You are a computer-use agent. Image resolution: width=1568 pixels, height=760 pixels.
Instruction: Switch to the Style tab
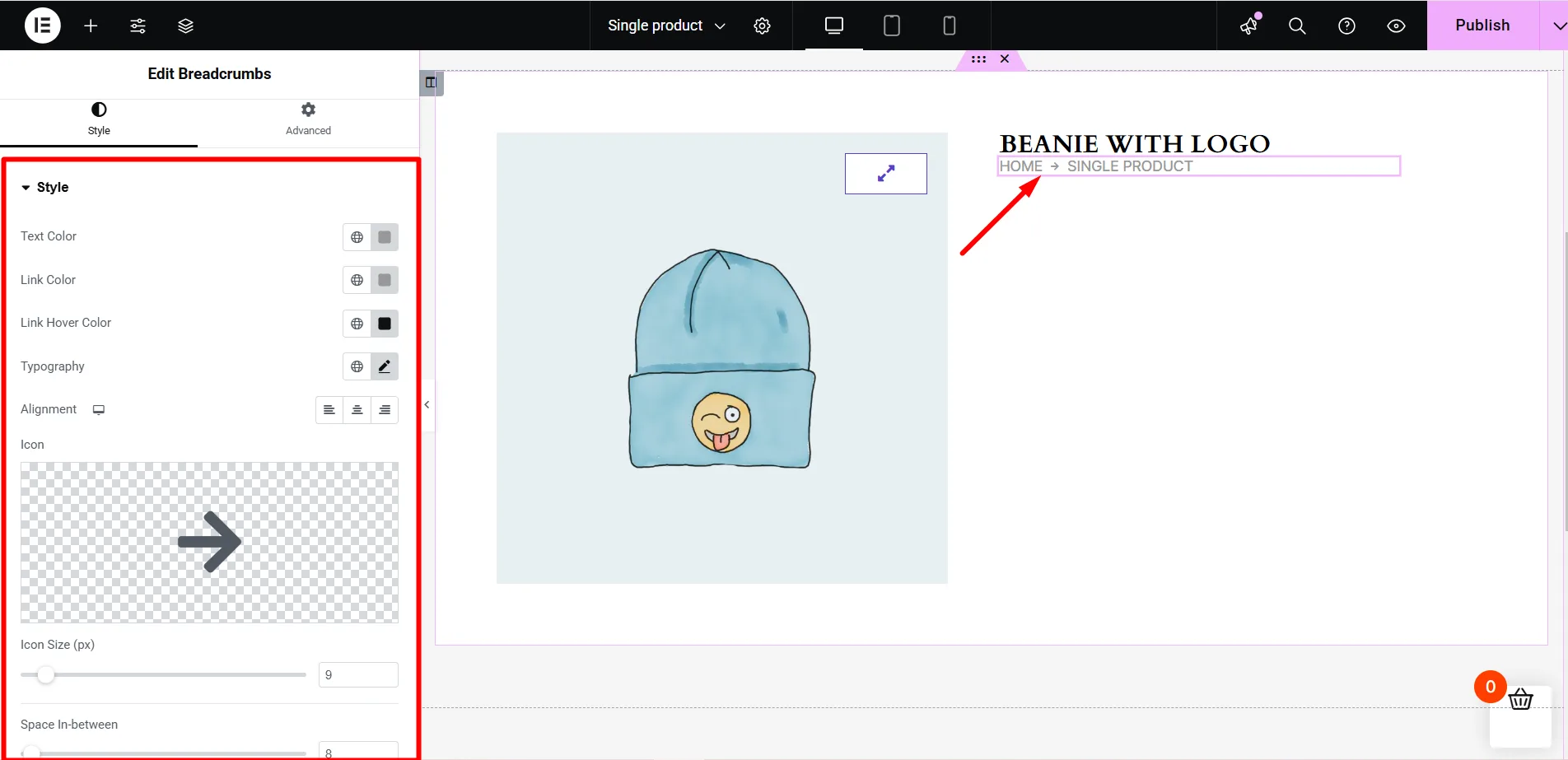pyautogui.click(x=99, y=118)
